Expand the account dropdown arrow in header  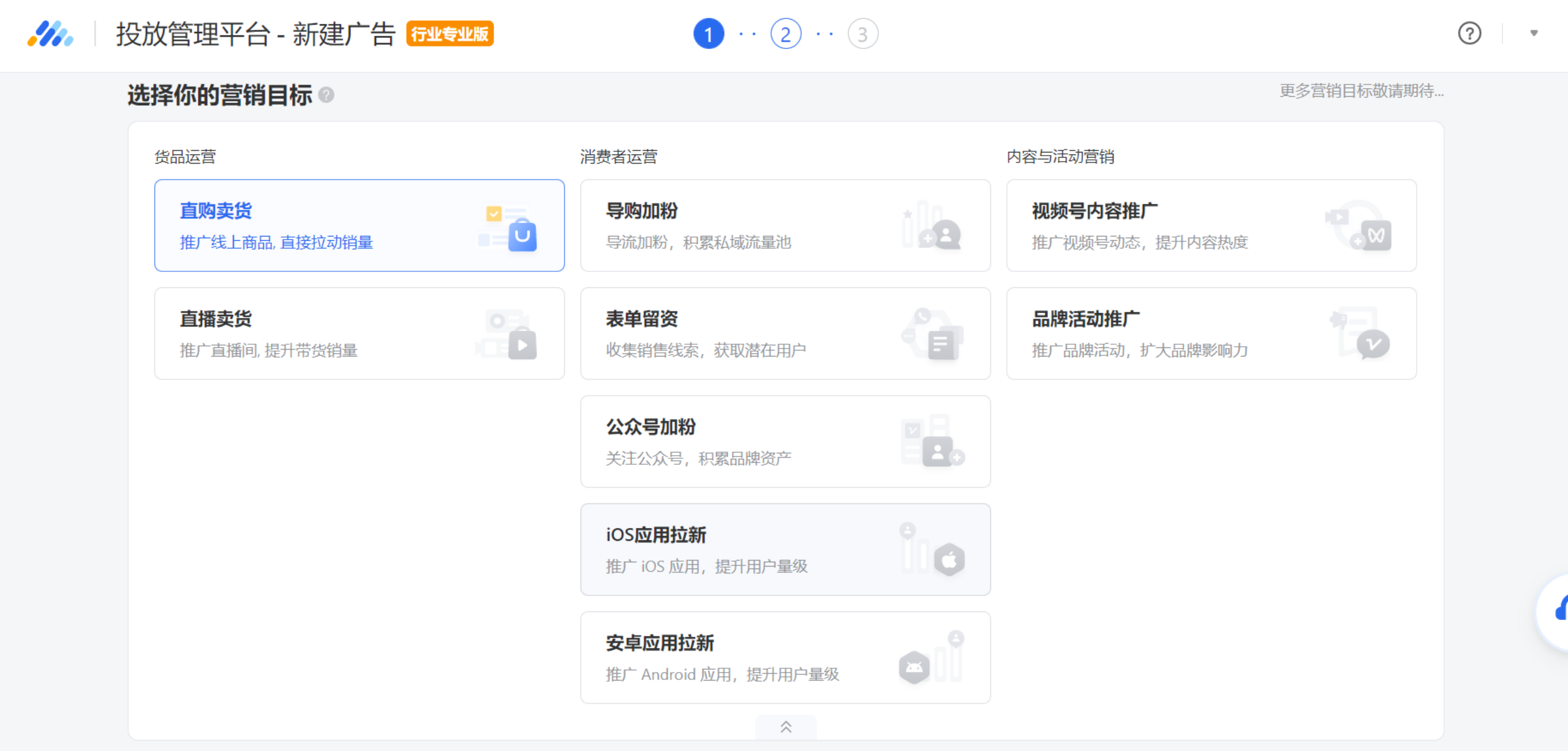(1534, 33)
